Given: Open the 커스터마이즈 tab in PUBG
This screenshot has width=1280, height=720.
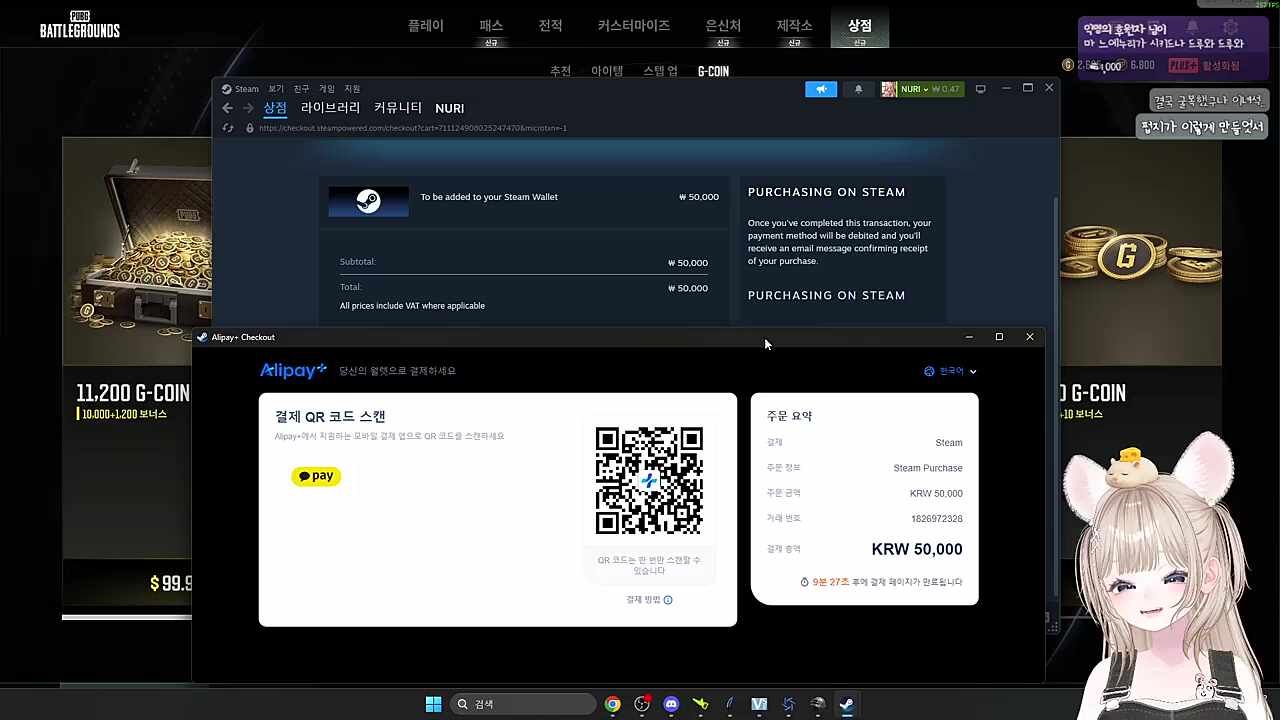Looking at the screenshot, I should tap(634, 25).
